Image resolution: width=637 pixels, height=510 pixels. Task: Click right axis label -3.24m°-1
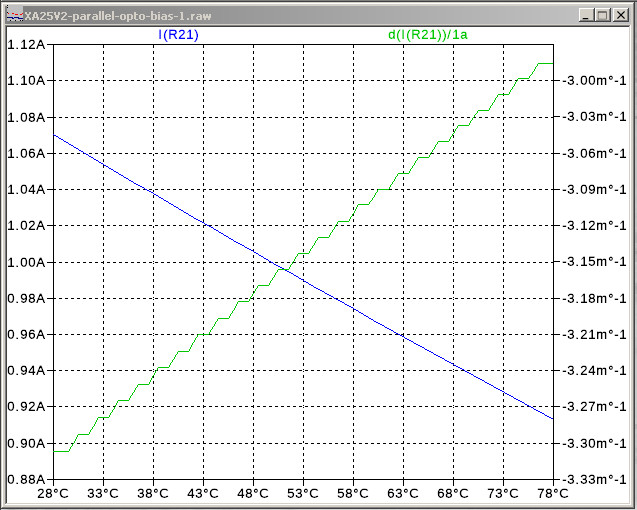pyautogui.click(x=594, y=370)
